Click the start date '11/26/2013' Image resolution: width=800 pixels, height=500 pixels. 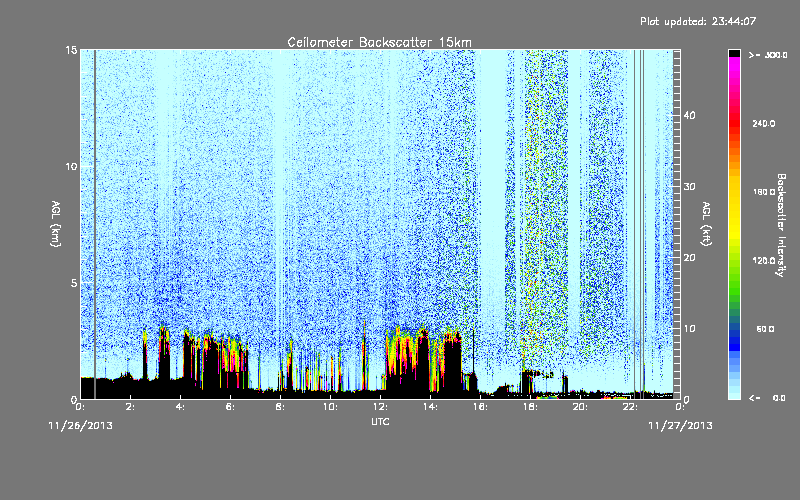coord(81,426)
